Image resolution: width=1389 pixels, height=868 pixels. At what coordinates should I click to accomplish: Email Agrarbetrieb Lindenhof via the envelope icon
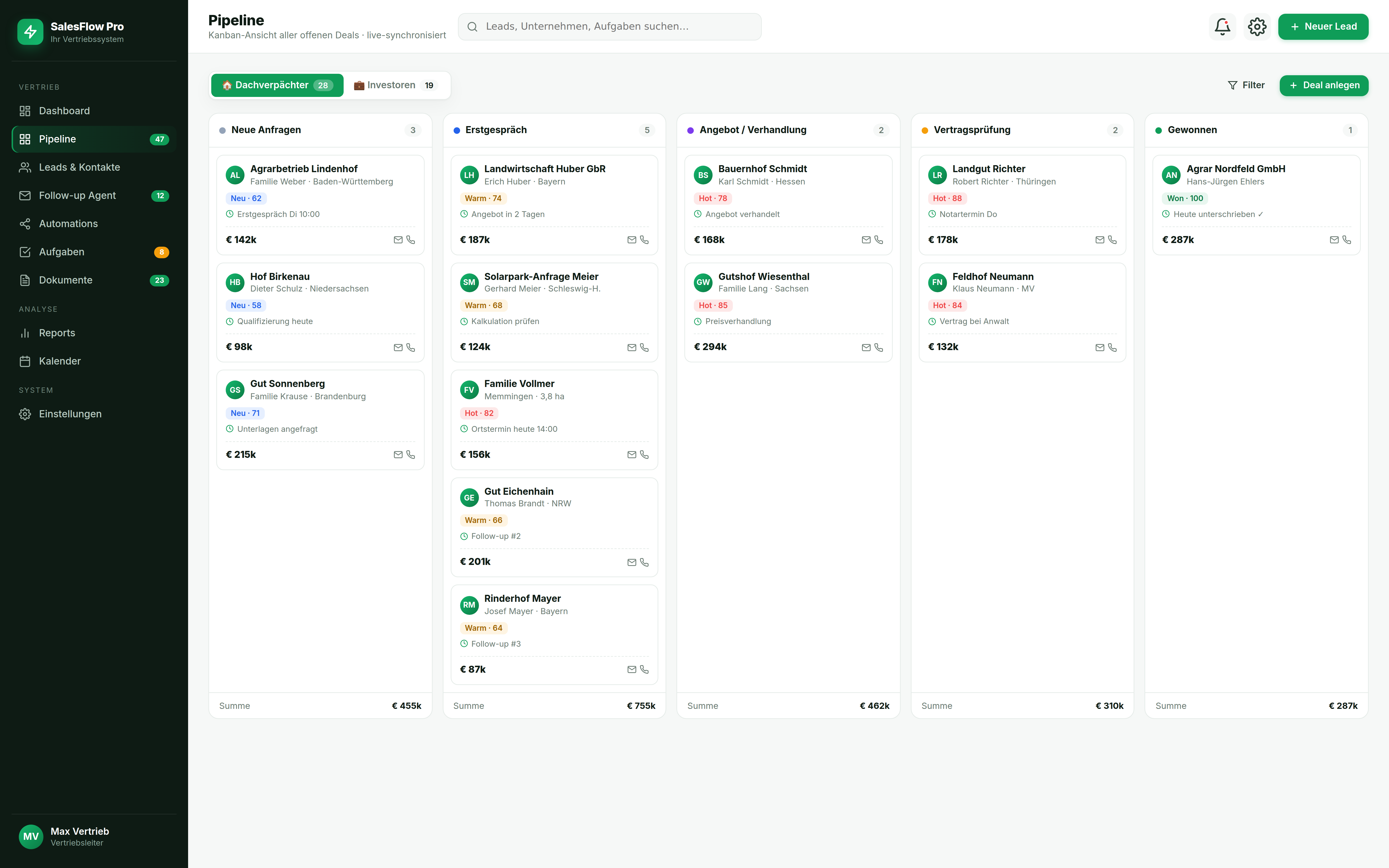click(398, 239)
